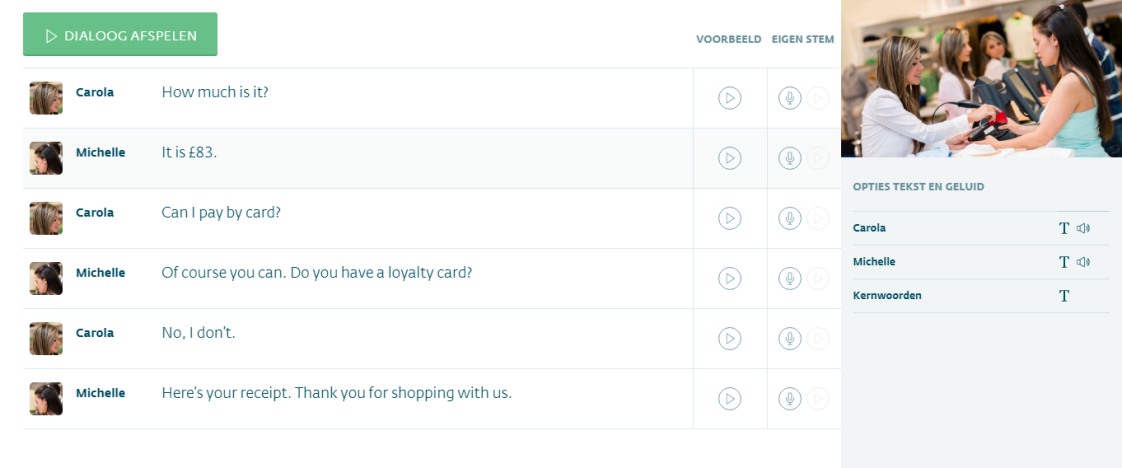Click Carola's avatar in first row
Viewport: 1122px width, 468px height.
[x=46, y=98]
